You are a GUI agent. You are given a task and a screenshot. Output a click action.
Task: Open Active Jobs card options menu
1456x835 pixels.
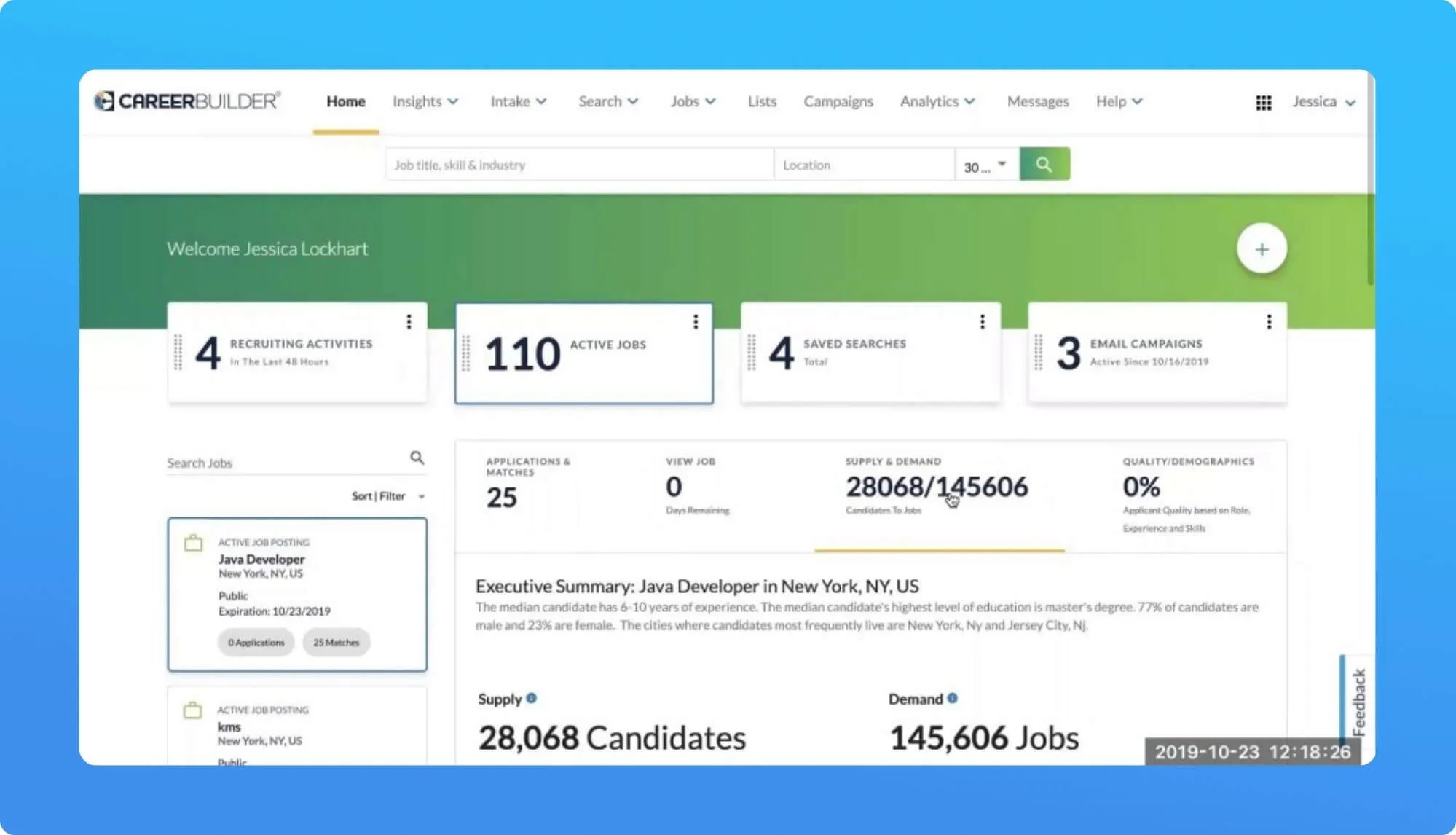696,322
